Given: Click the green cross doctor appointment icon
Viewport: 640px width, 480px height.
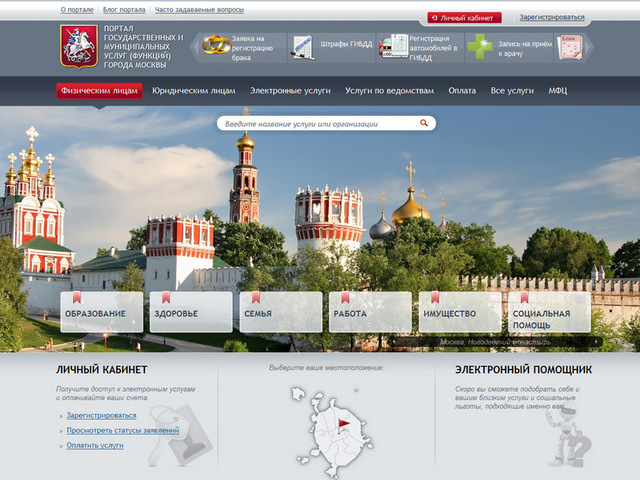Looking at the screenshot, I should pyautogui.click(x=482, y=46).
